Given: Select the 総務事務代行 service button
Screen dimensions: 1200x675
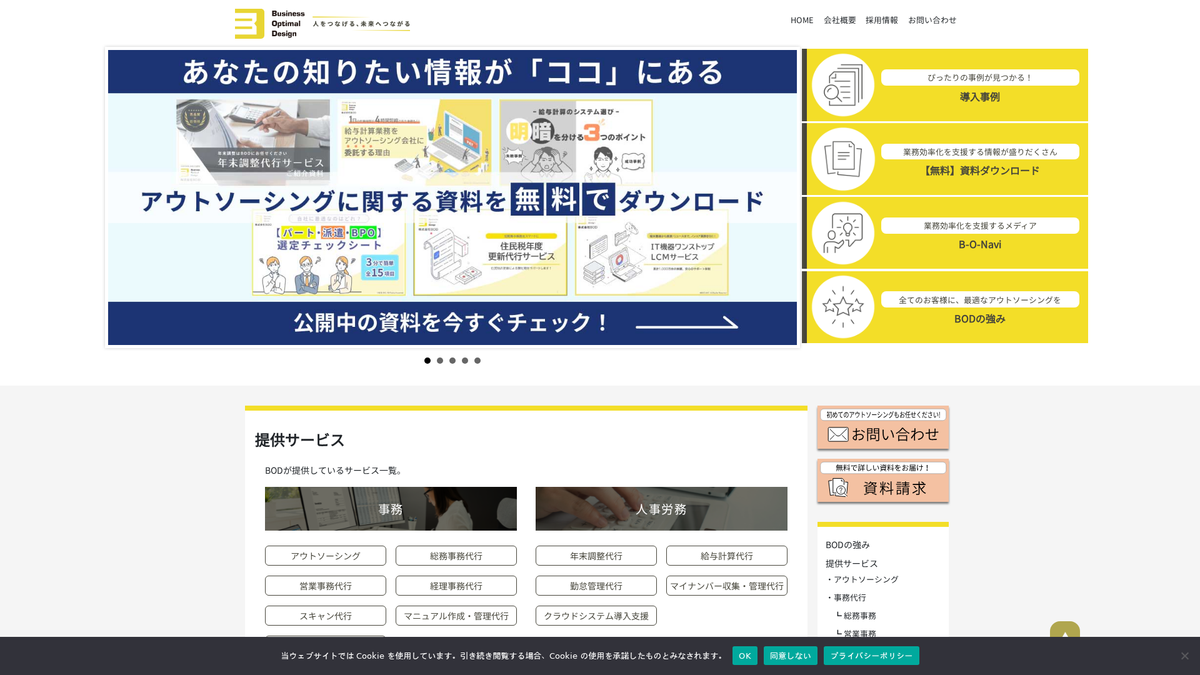Looking at the screenshot, I should [456, 556].
